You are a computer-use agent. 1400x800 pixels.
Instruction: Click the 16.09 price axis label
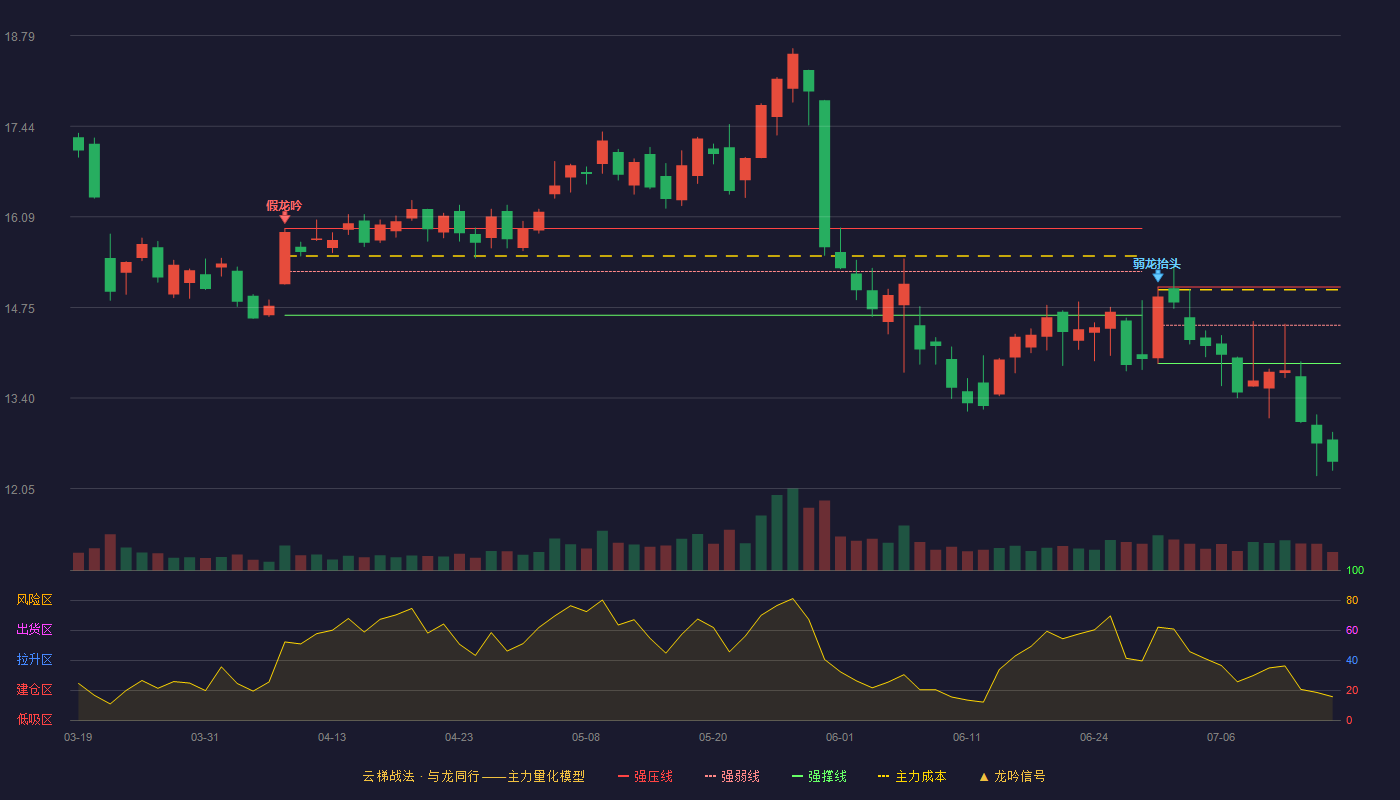point(19,218)
